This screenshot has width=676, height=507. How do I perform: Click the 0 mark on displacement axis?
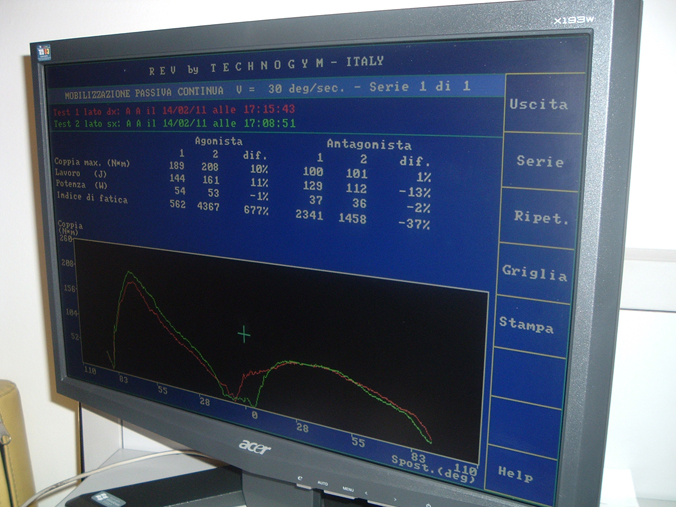click(254, 415)
